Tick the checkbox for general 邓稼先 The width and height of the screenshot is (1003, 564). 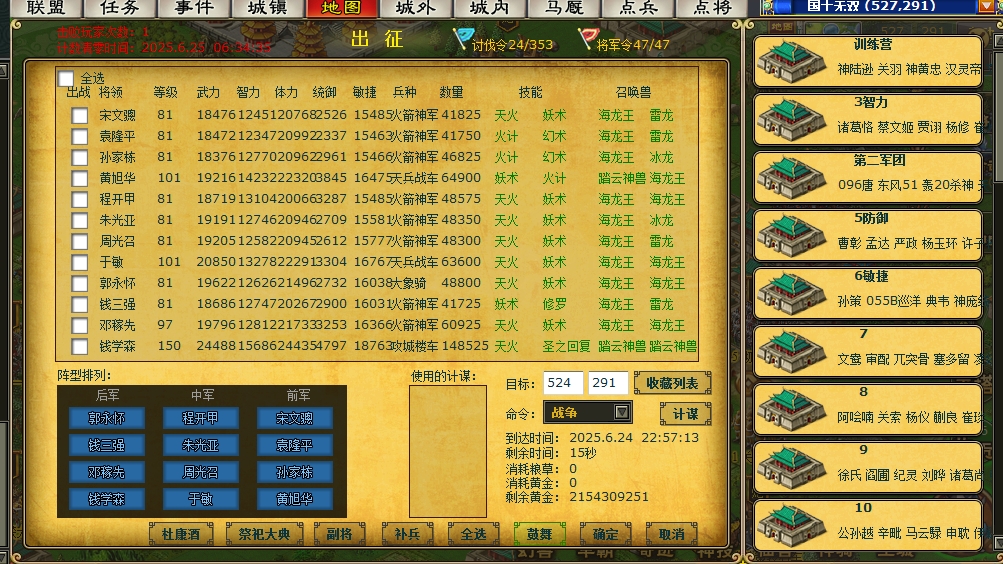[x=79, y=325]
